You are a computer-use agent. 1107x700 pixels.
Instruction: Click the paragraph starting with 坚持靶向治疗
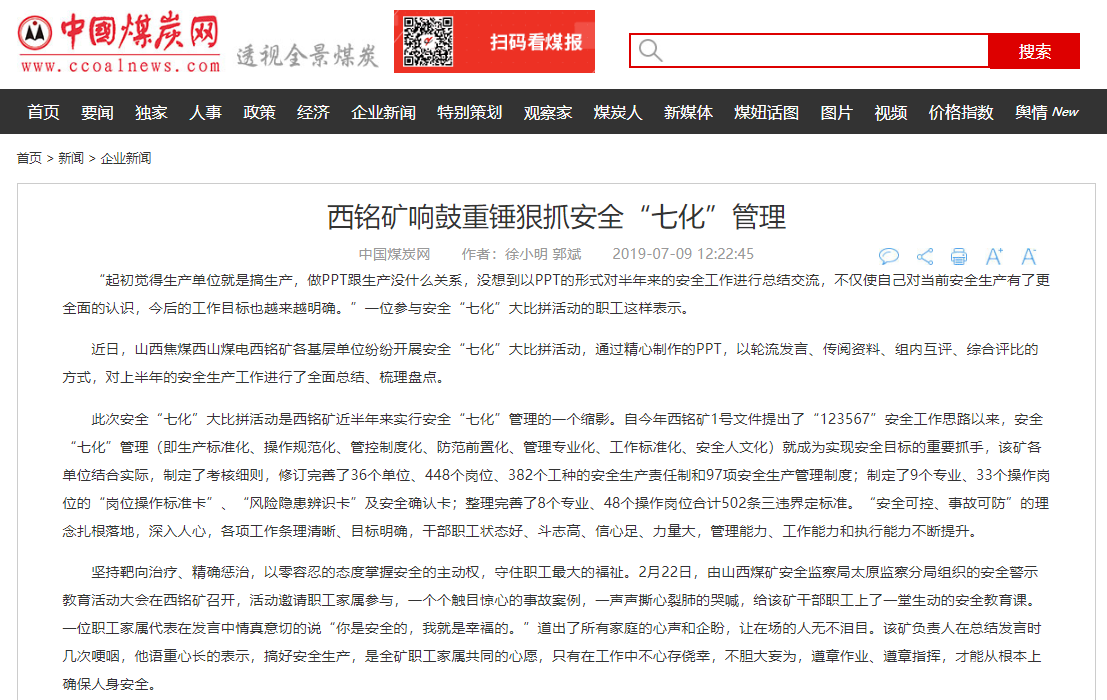[552, 628]
